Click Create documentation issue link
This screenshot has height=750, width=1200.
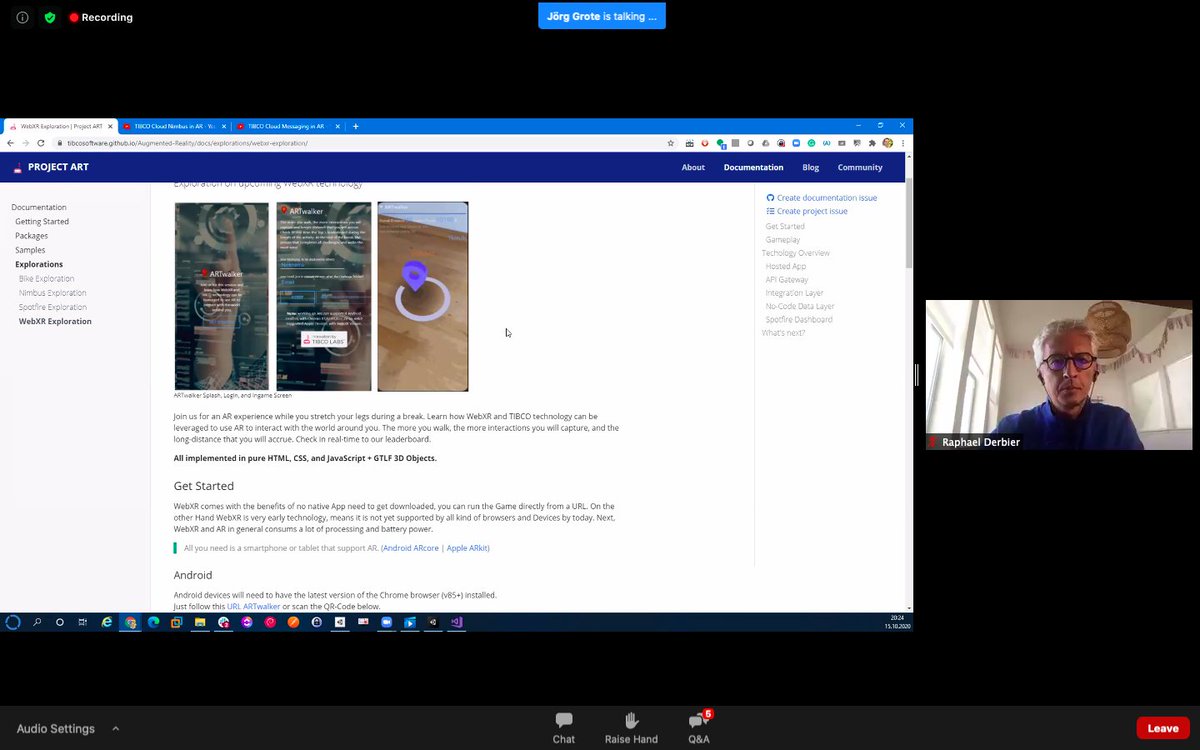pyautogui.click(x=821, y=198)
